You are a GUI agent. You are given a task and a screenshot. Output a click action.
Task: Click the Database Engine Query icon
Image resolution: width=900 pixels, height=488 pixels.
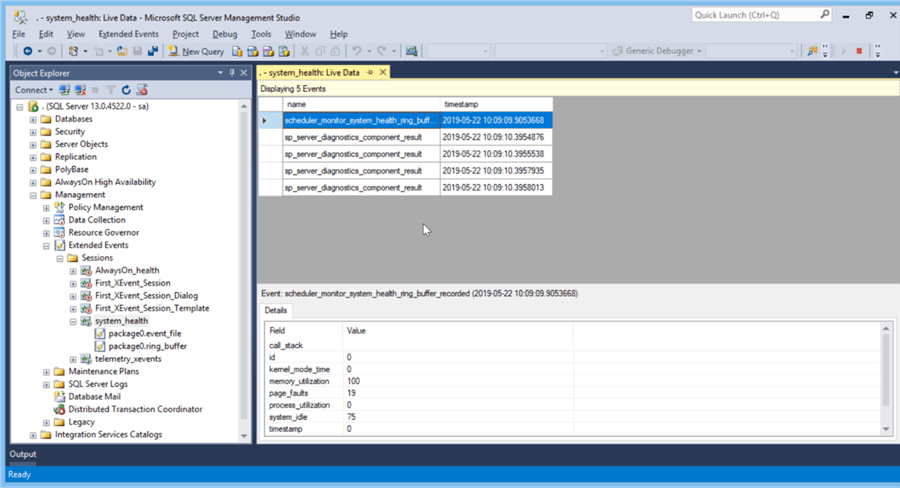237,51
